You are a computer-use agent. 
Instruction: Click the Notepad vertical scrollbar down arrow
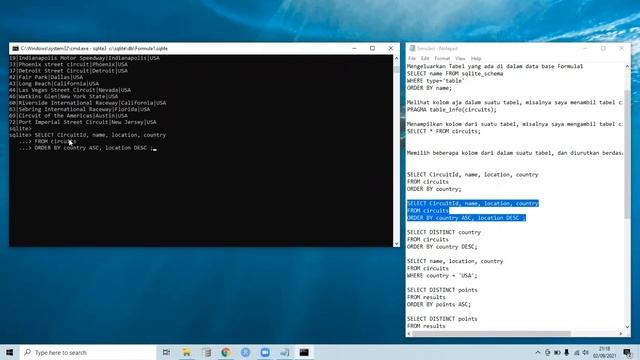click(627, 327)
